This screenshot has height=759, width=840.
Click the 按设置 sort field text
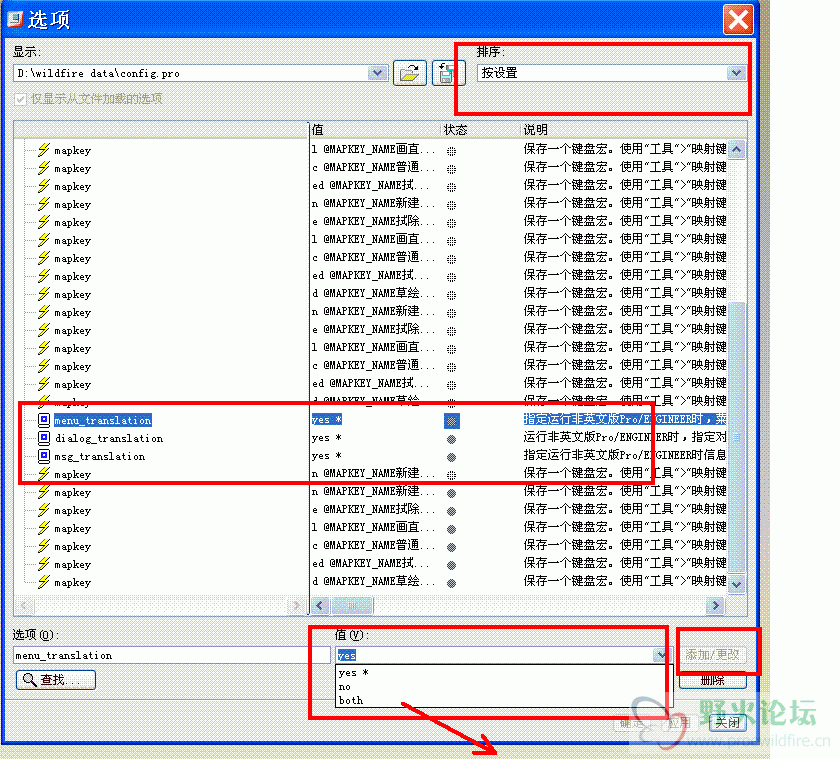click(499, 73)
